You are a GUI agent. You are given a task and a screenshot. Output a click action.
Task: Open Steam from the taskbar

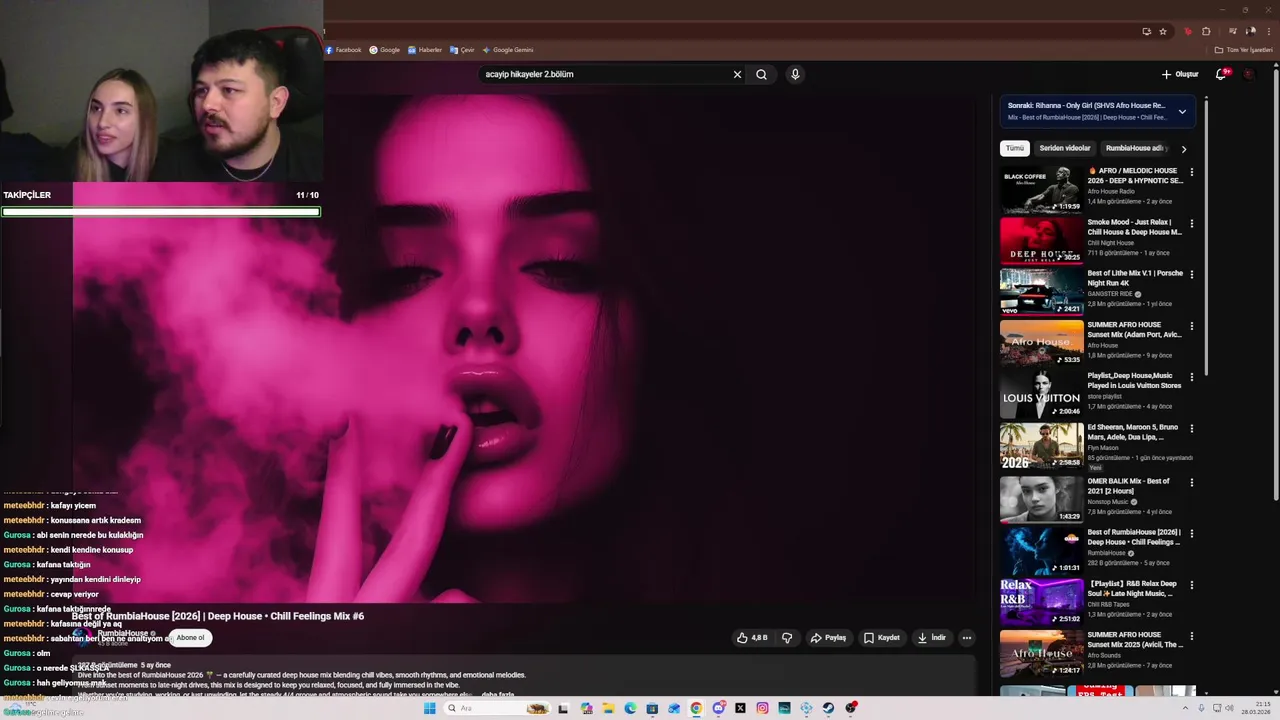(x=828, y=708)
